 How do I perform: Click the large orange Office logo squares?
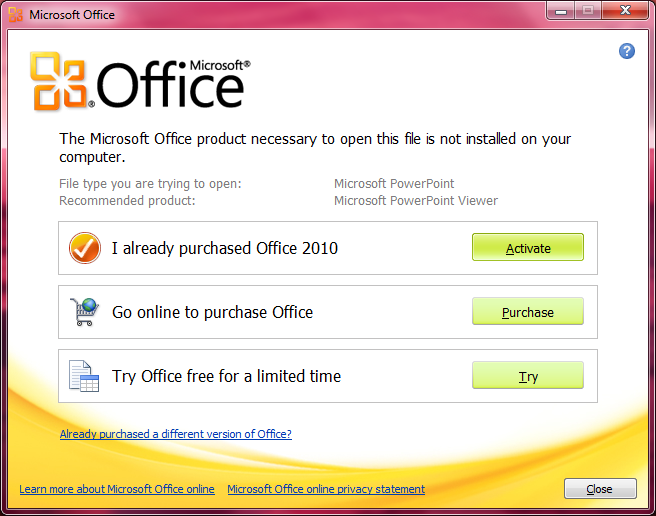tap(58, 81)
